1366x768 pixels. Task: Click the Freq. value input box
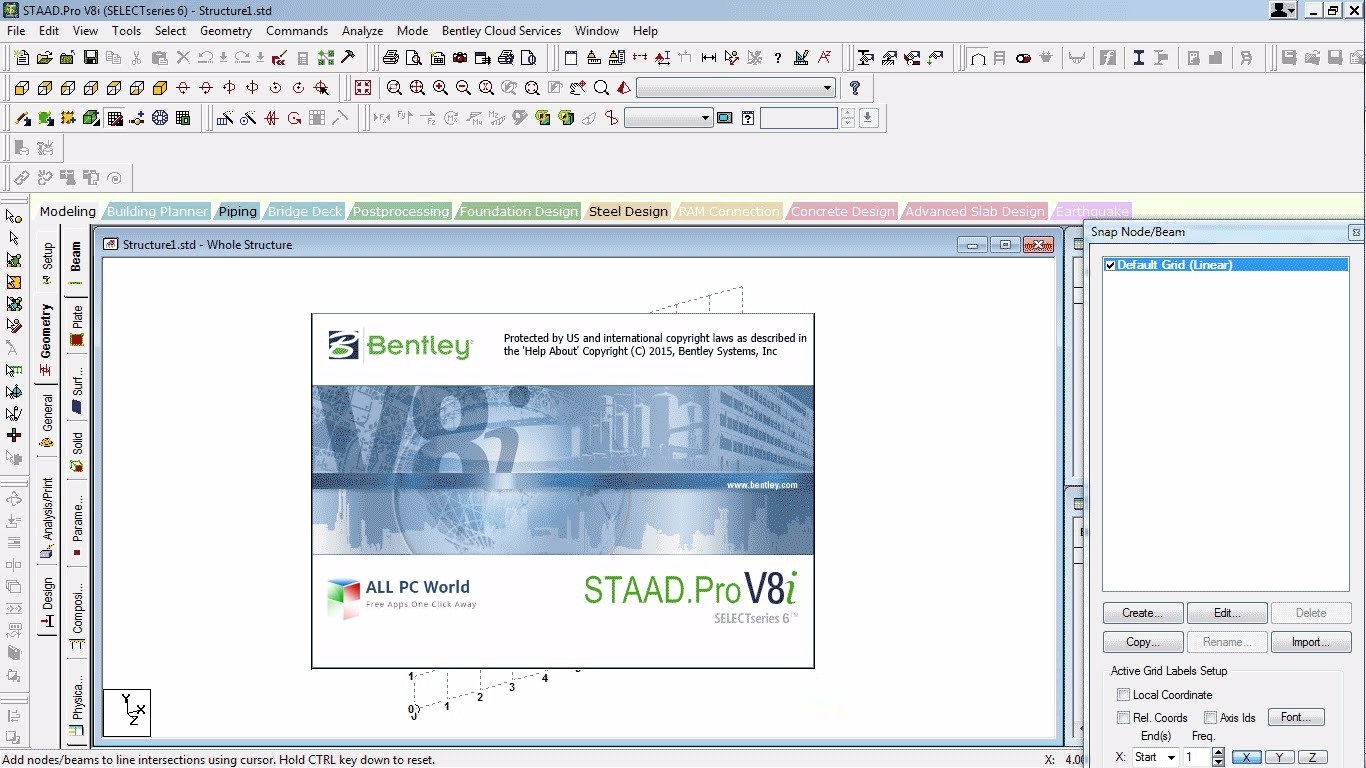pyautogui.click(x=1197, y=757)
